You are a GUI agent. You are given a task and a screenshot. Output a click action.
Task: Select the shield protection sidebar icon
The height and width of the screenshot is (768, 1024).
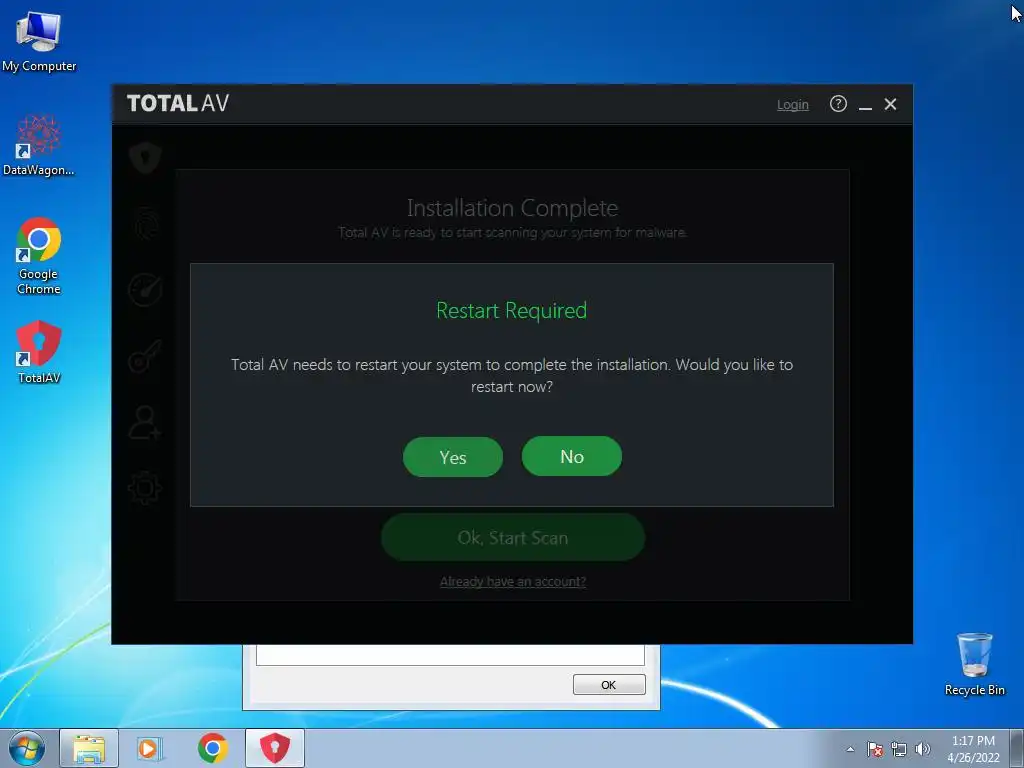pos(145,157)
